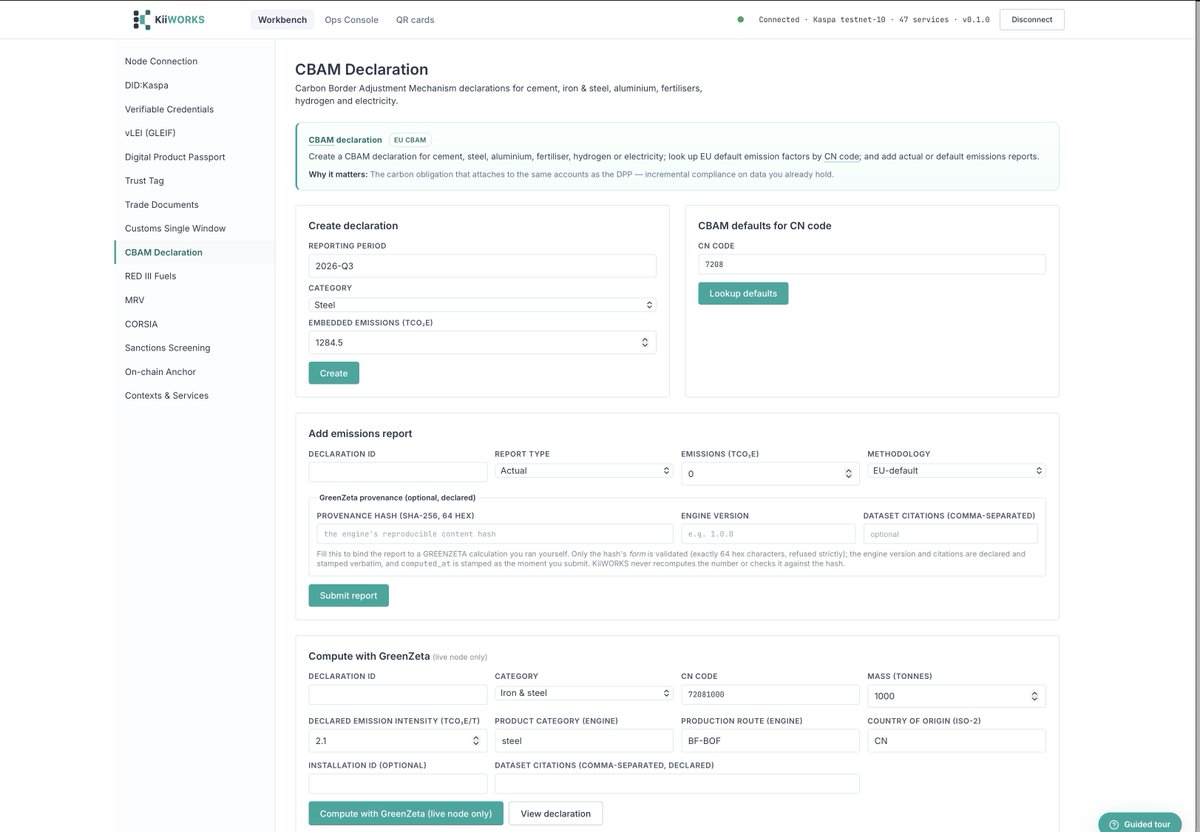Screen dimensions: 1200x832
Task: Click the Disconnect button
Action: tap(1032, 20)
